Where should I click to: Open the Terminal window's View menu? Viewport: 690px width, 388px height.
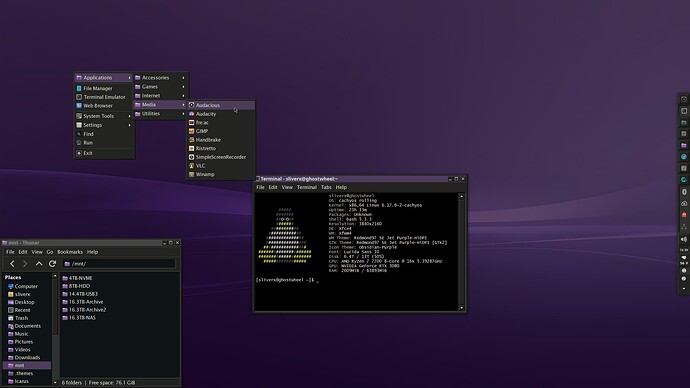pos(287,187)
